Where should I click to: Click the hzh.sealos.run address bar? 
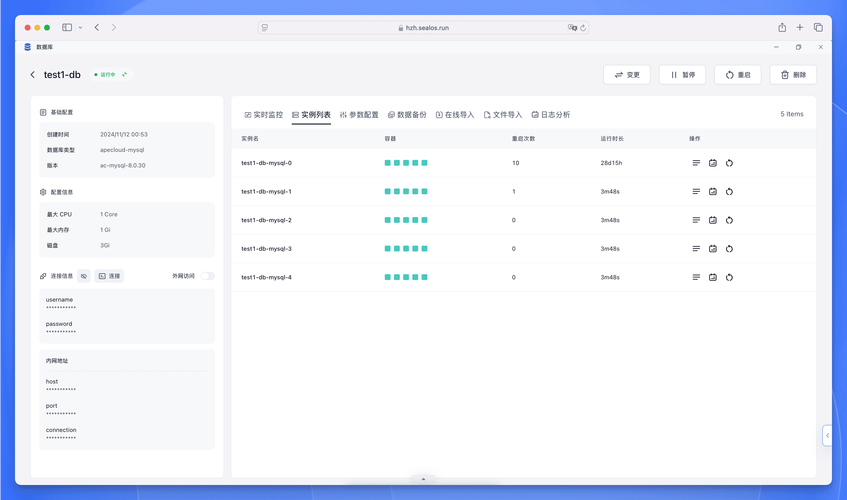click(x=423, y=28)
